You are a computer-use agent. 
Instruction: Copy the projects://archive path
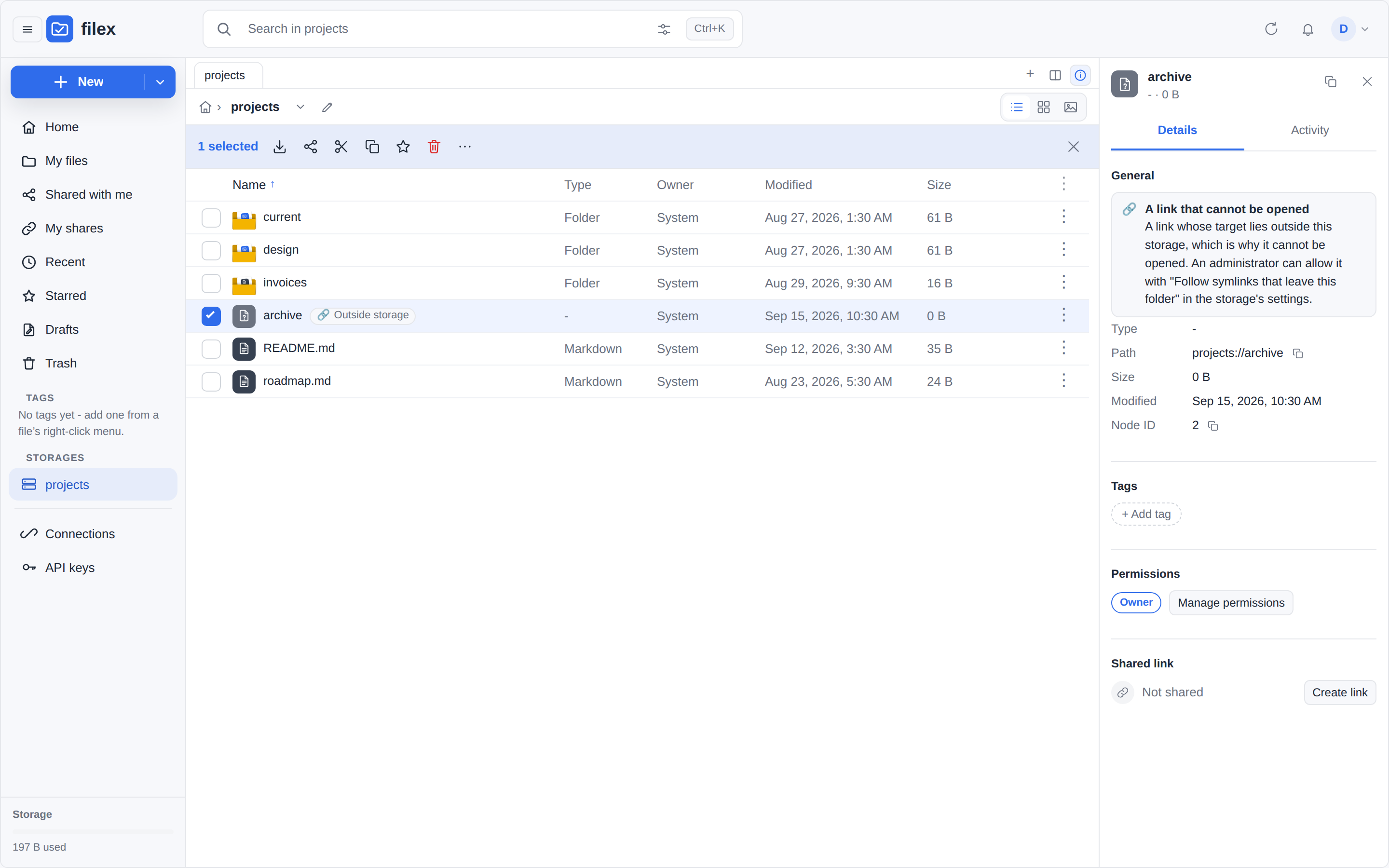(1298, 353)
